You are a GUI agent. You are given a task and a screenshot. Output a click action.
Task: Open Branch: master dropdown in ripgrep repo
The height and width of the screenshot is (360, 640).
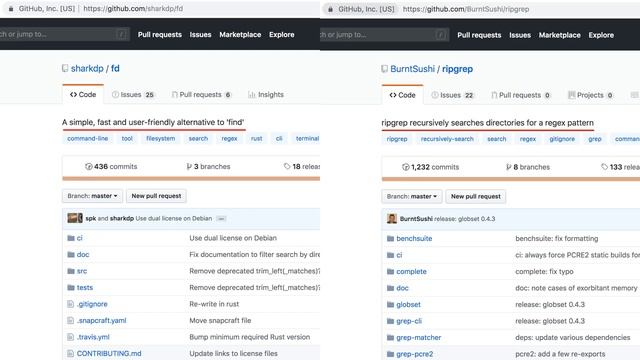coord(412,196)
